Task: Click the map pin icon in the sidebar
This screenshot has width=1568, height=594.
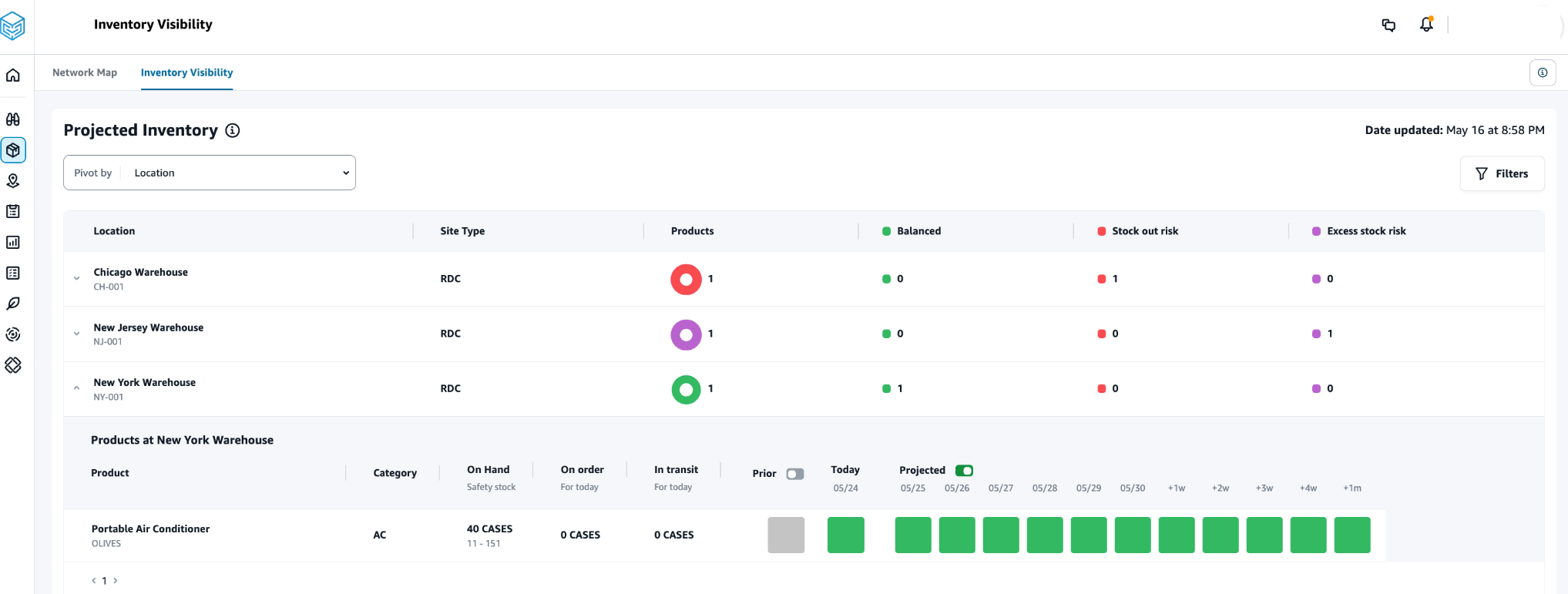Action: click(x=13, y=181)
